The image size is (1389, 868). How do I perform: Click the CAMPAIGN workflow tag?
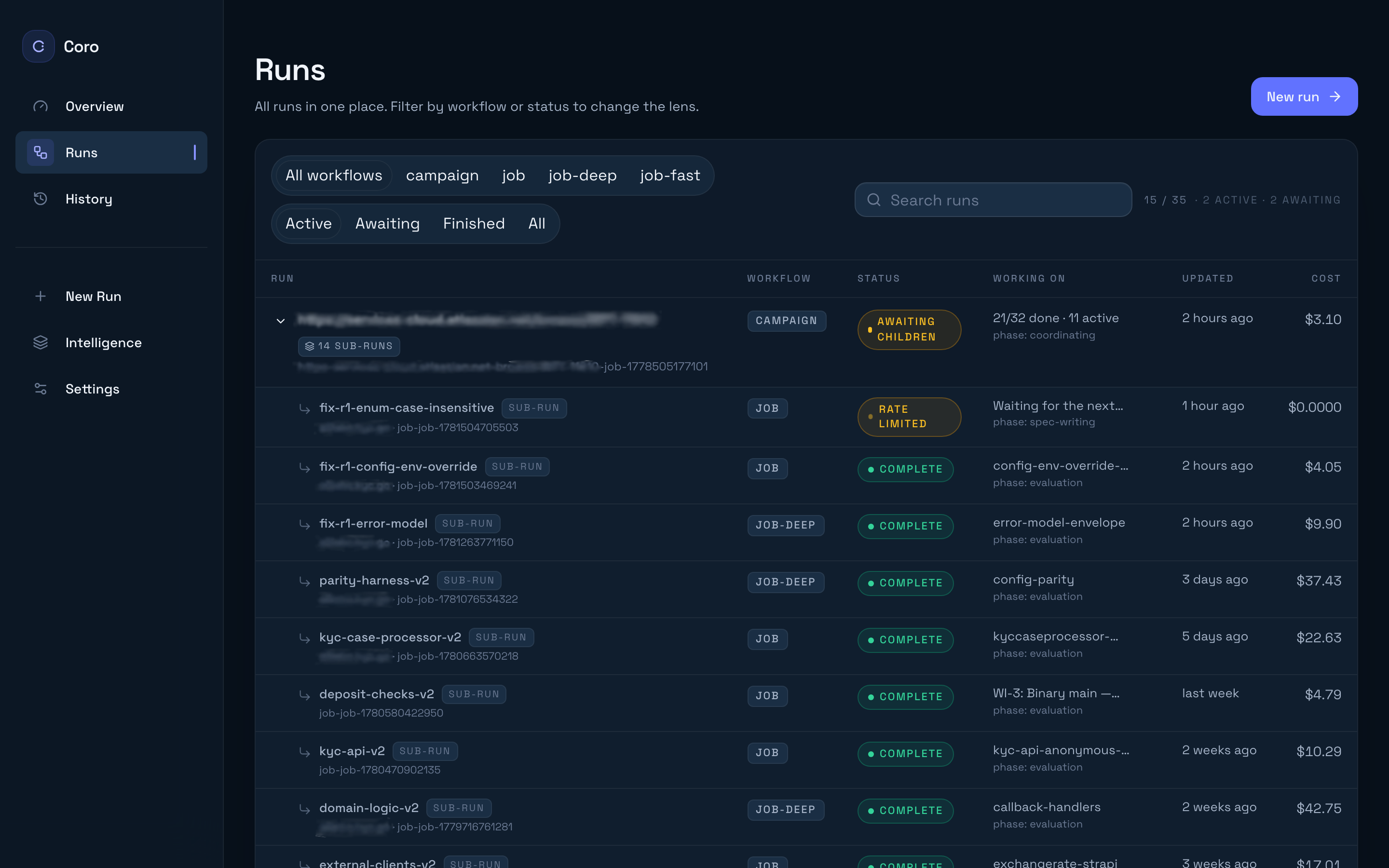[786, 321]
